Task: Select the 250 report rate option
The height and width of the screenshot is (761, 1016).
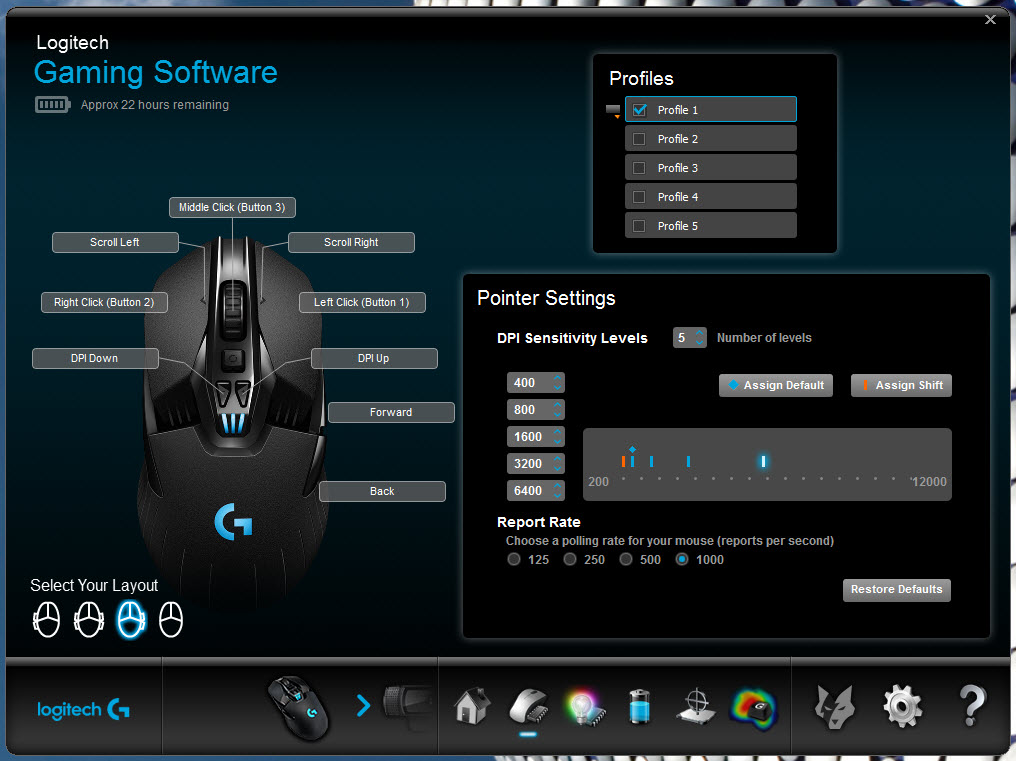Action: (x=570, y=559)
